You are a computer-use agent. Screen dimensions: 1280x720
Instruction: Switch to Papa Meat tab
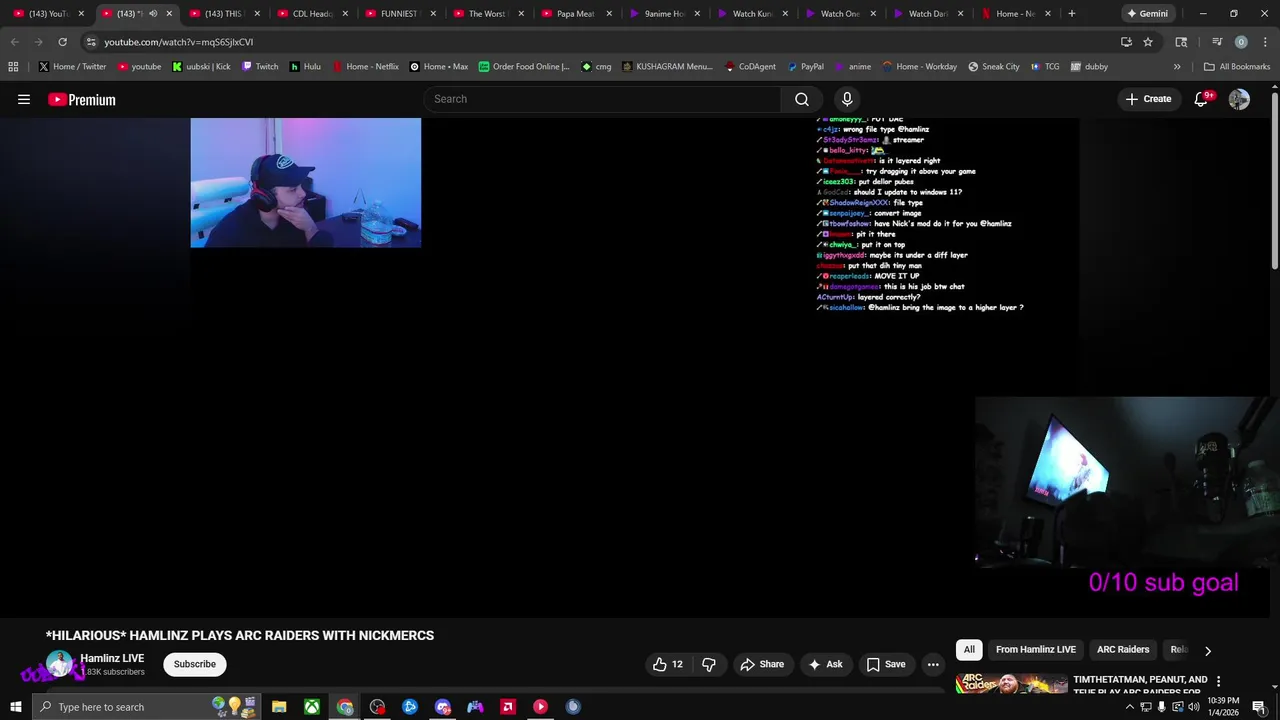click(x=577, y=14)
